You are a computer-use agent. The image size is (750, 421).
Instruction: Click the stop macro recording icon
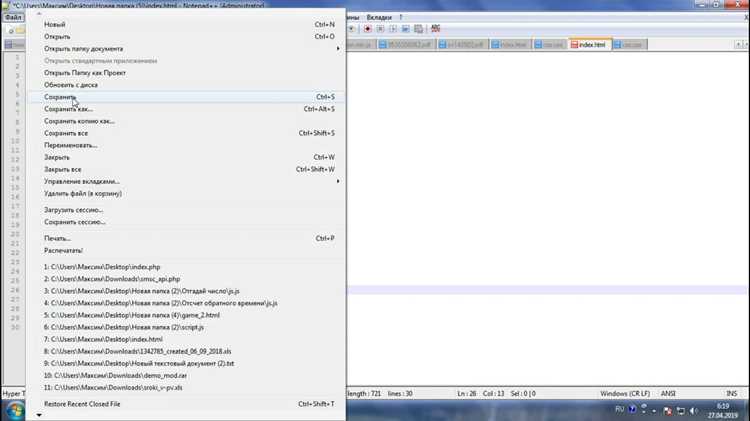pyautogui.click(x=380, y=29)
